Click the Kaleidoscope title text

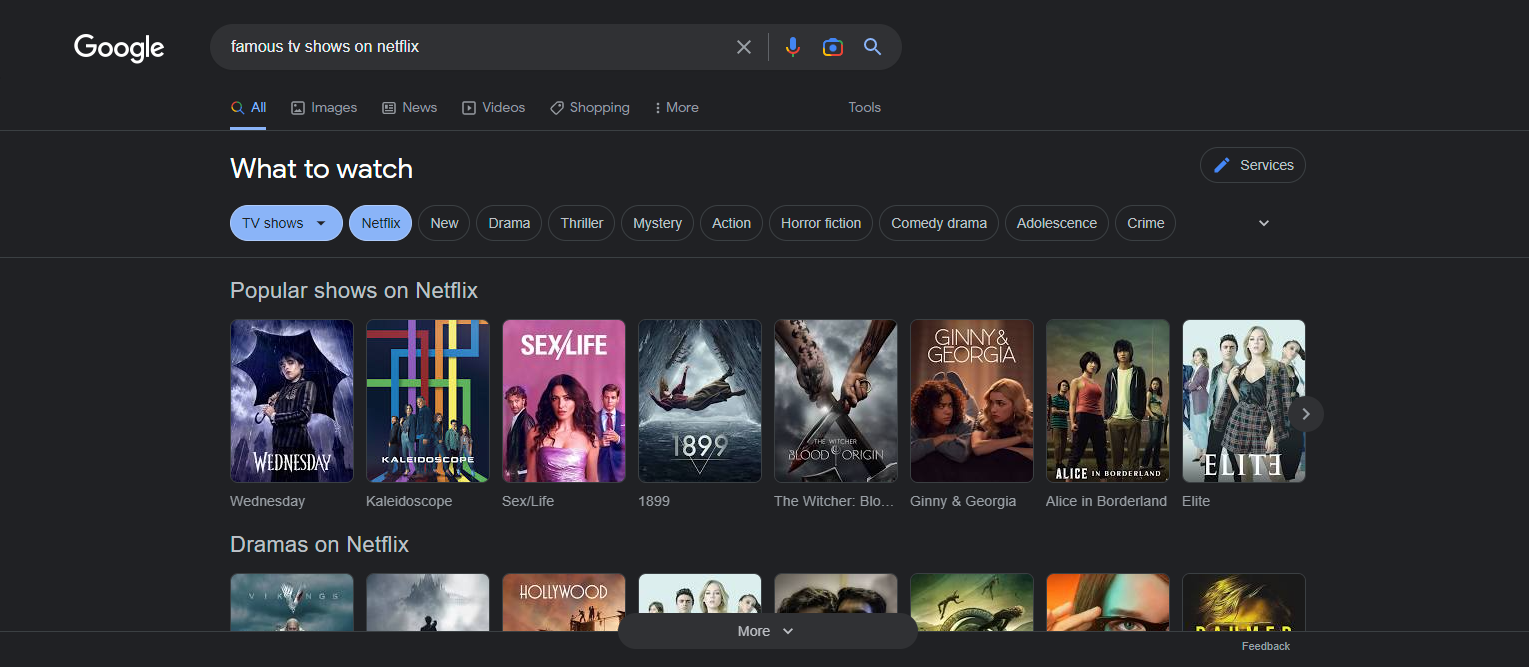point(409,501)
